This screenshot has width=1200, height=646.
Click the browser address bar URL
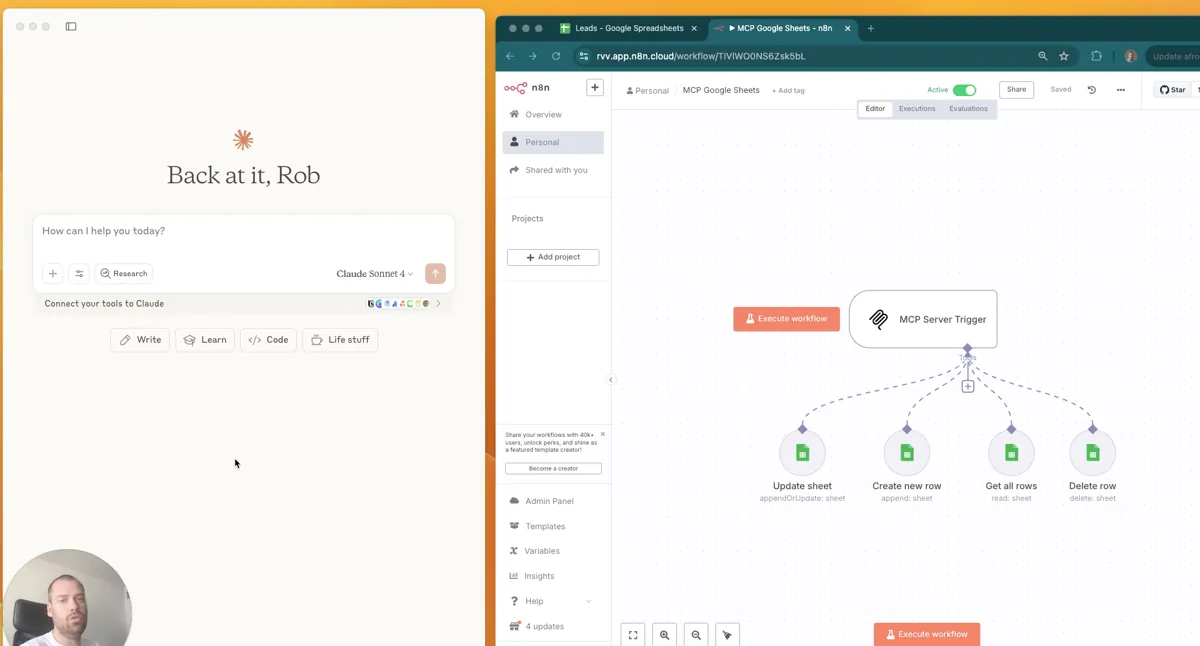coord(701,56)
